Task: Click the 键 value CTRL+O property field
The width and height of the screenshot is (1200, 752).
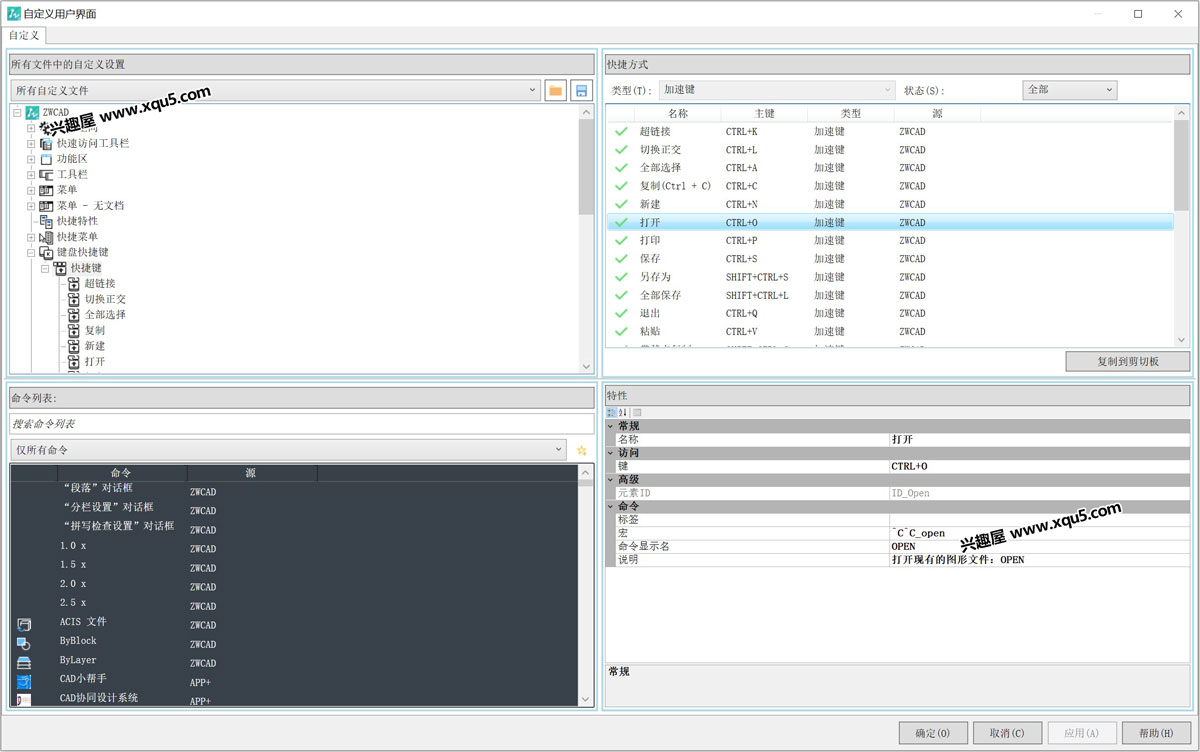Action: [x=1040, y=466]
